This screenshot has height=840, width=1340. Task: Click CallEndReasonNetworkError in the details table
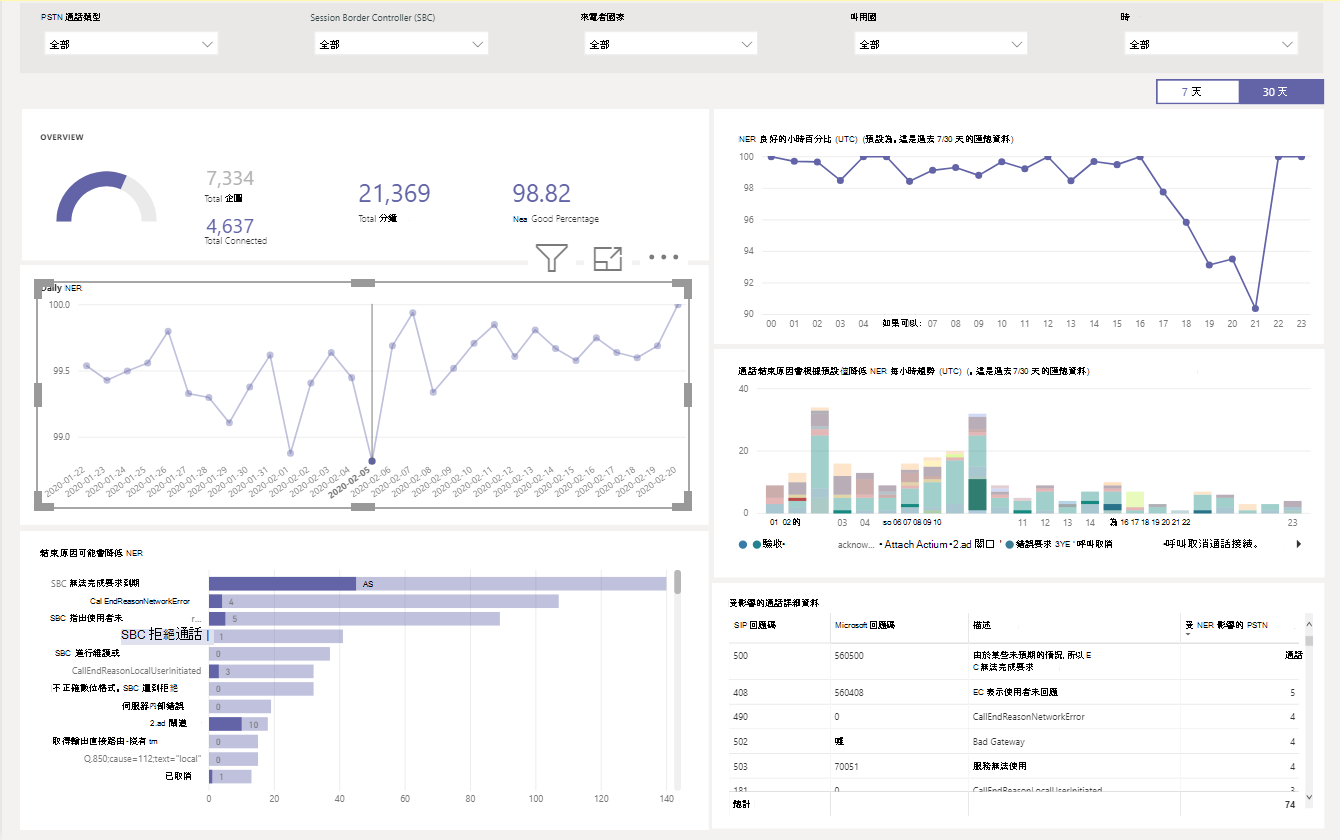tap(1028, 717)
